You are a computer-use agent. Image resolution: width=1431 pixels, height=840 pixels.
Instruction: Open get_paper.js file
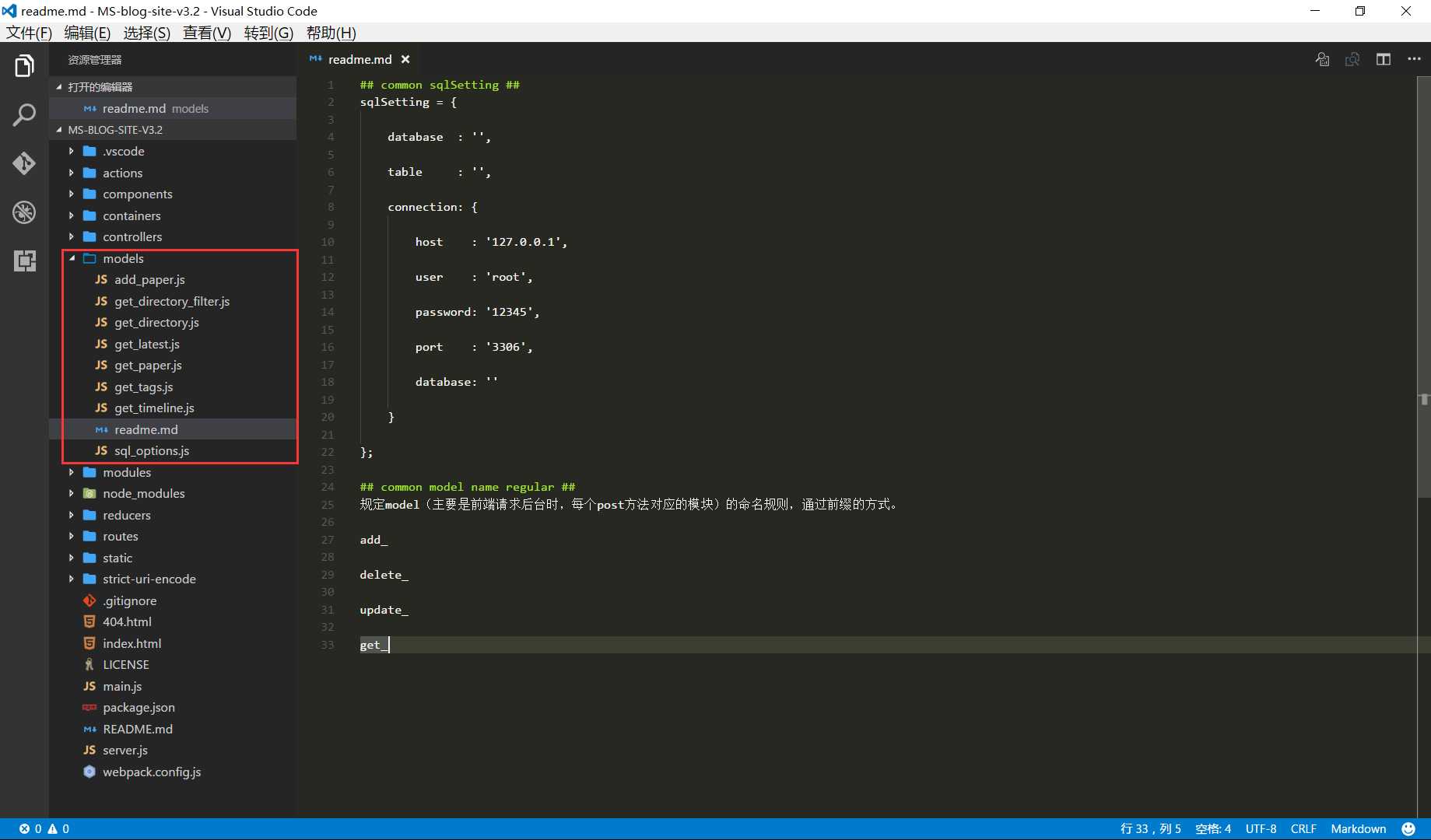148,365
